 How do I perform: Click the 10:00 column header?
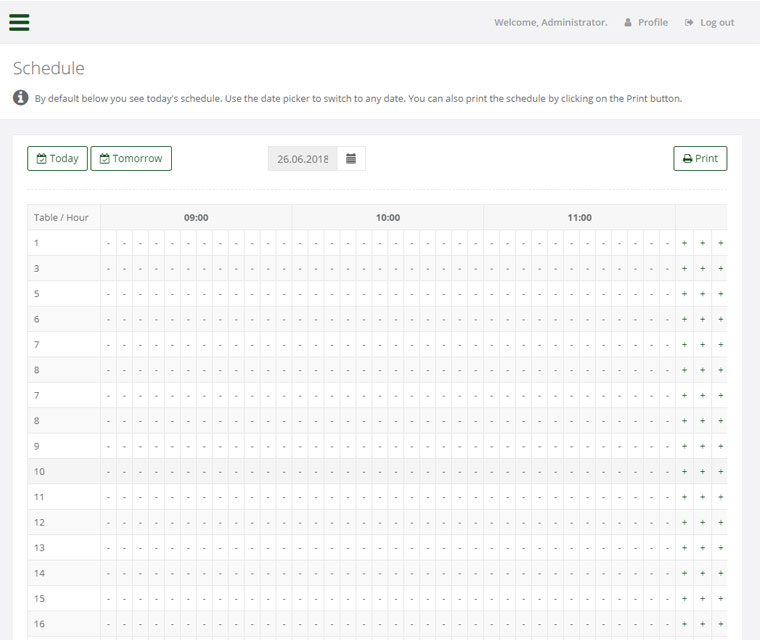point(388,218)
